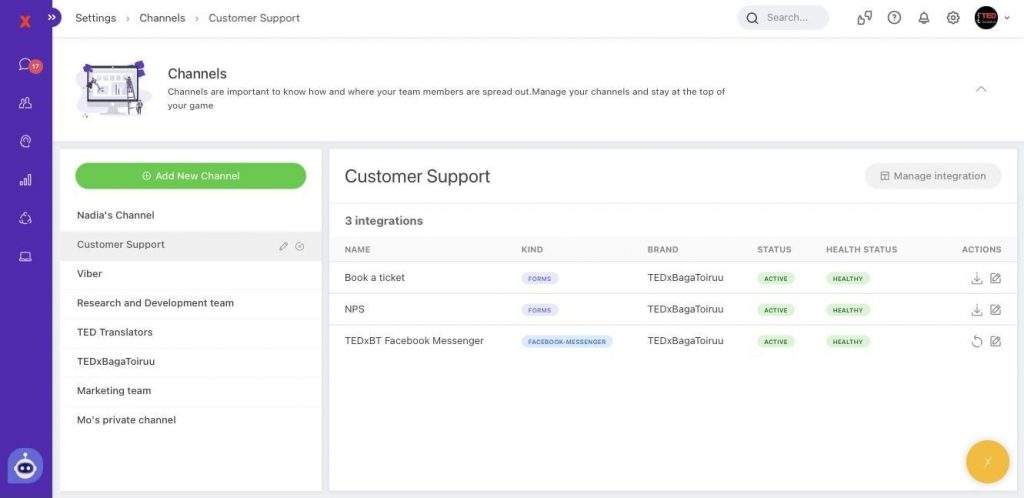Click TEDxBT Facebook Messenger name

(414, 340)
